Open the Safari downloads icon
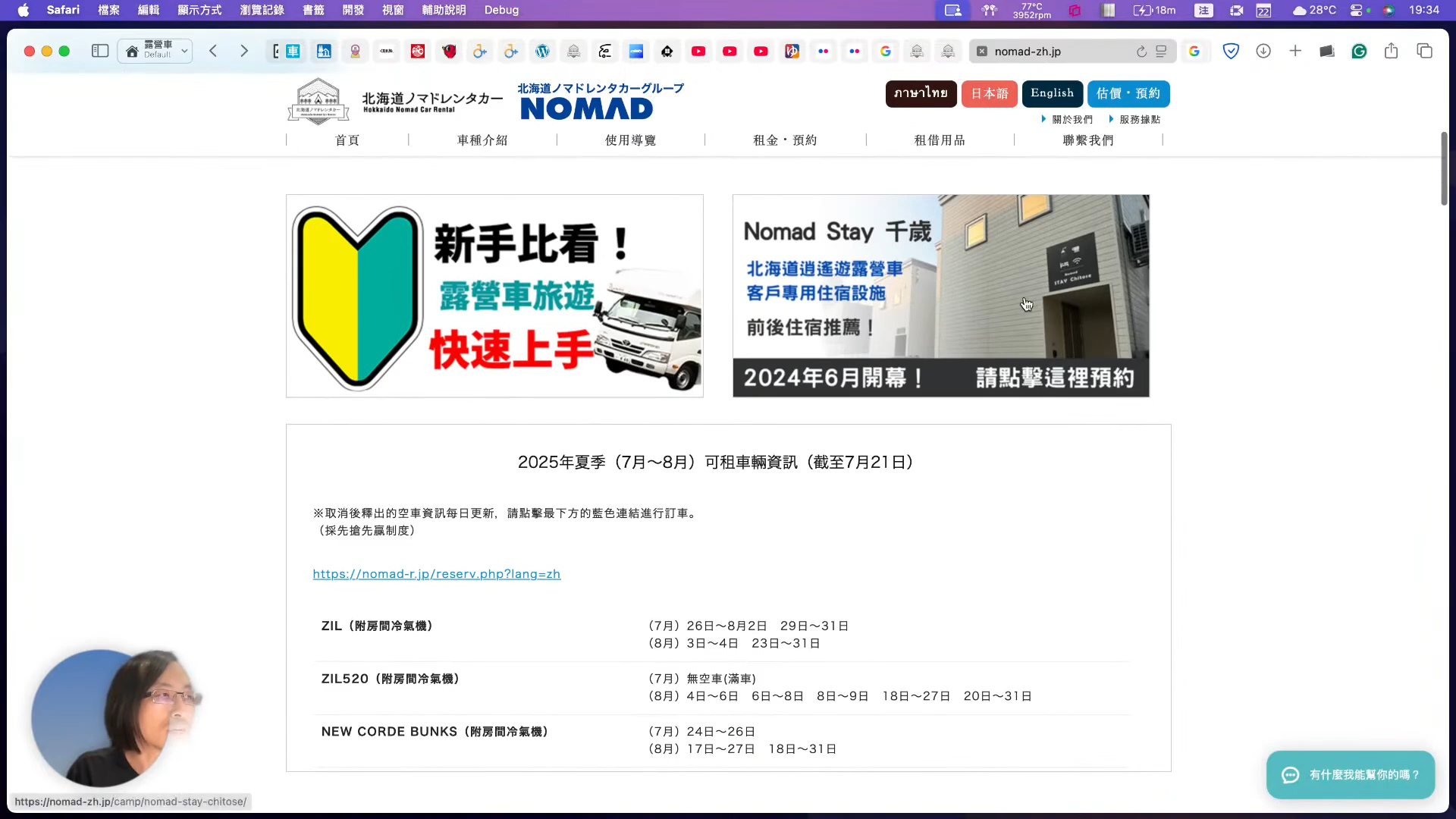Screen dimensions: 1456x819 1263,51
